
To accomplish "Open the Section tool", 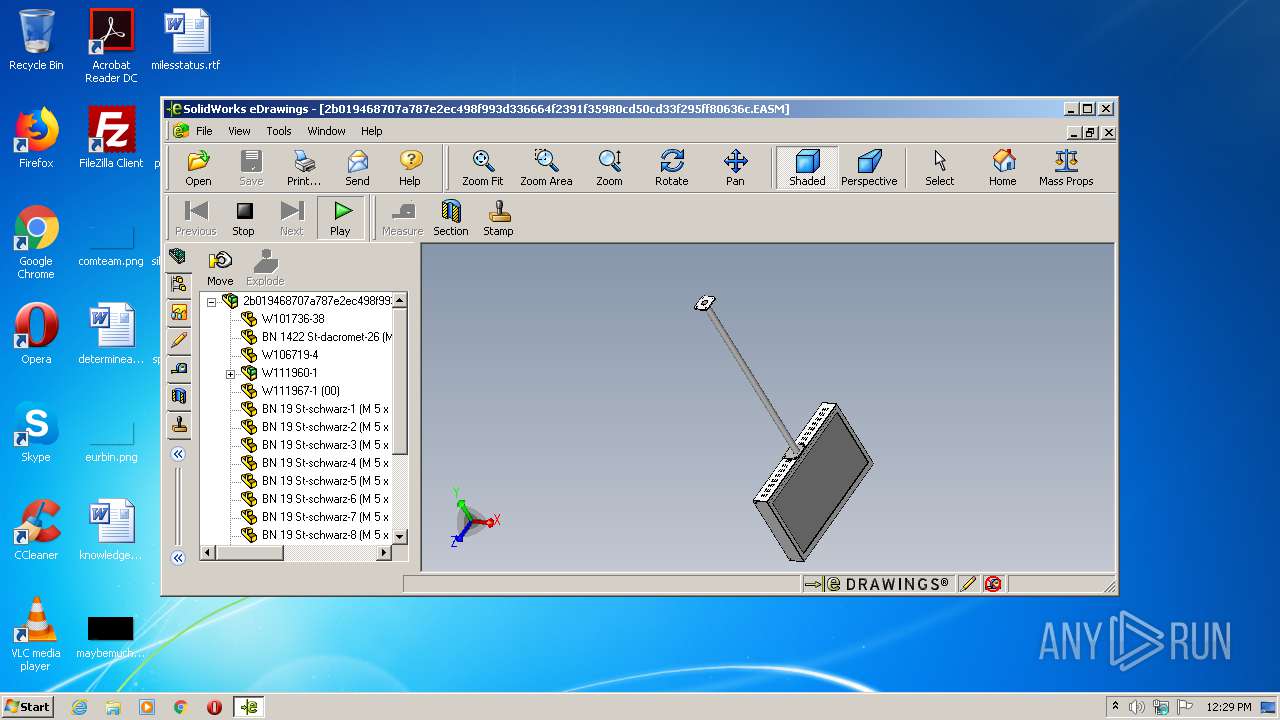I will (x=451, y=218).
